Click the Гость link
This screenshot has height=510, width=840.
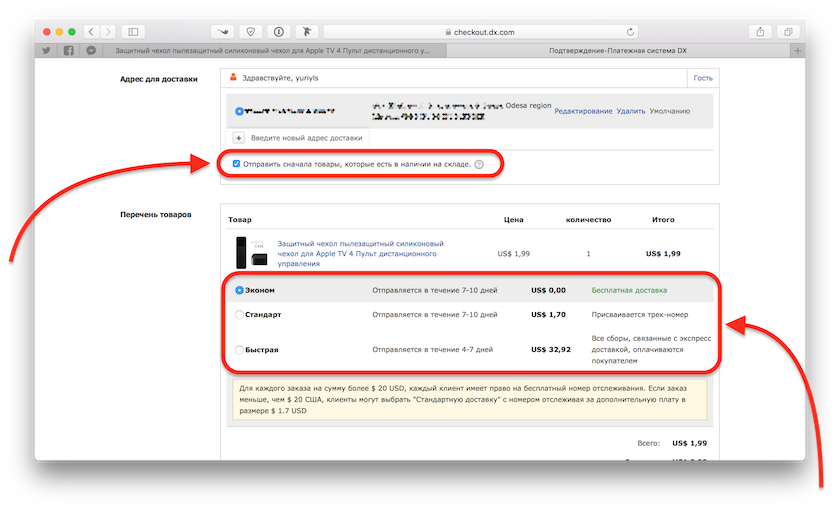pyautogui.click(x=703, y=78)
